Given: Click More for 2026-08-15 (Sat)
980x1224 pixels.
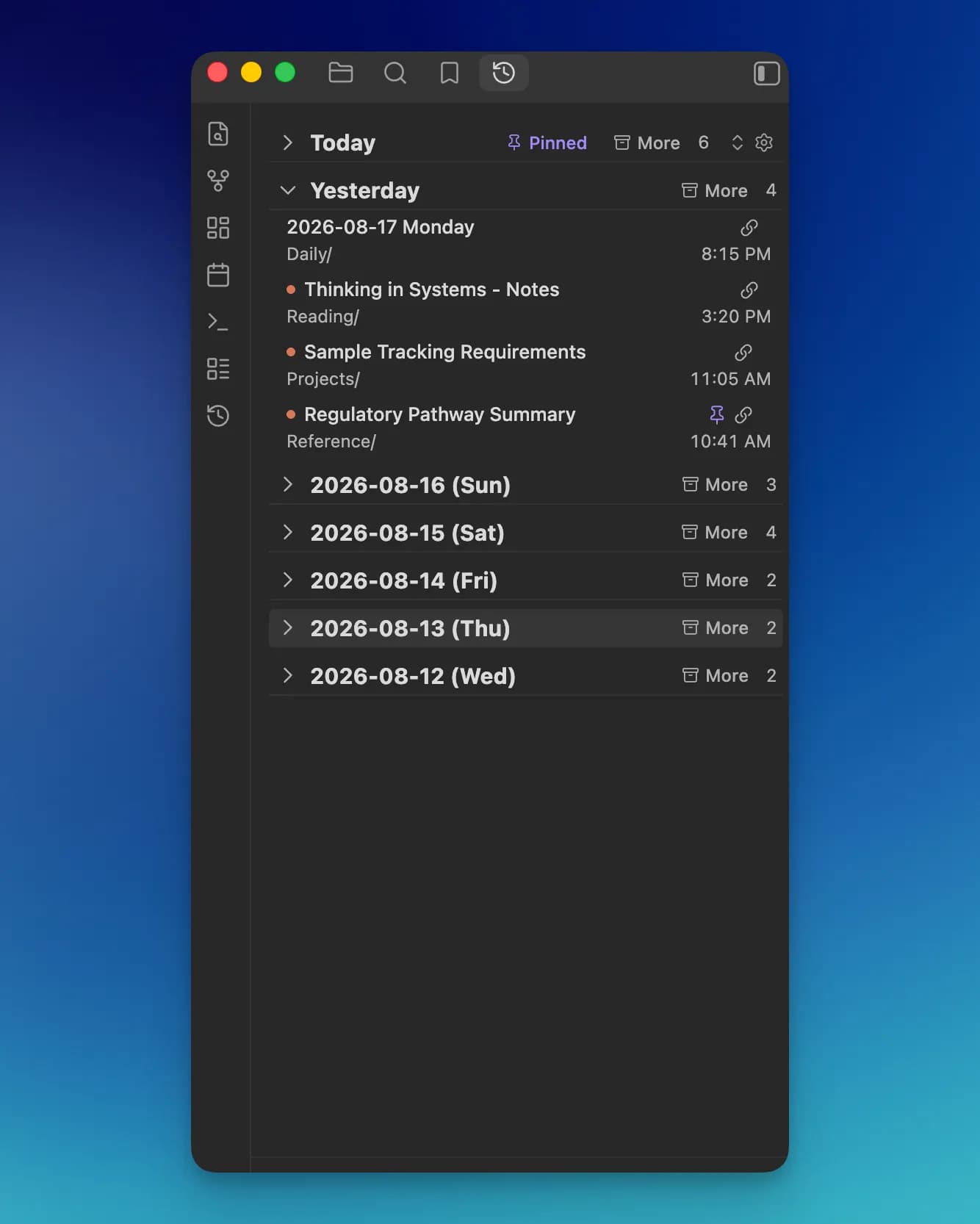Looking at the screenshot, I should tap(715, 532).
